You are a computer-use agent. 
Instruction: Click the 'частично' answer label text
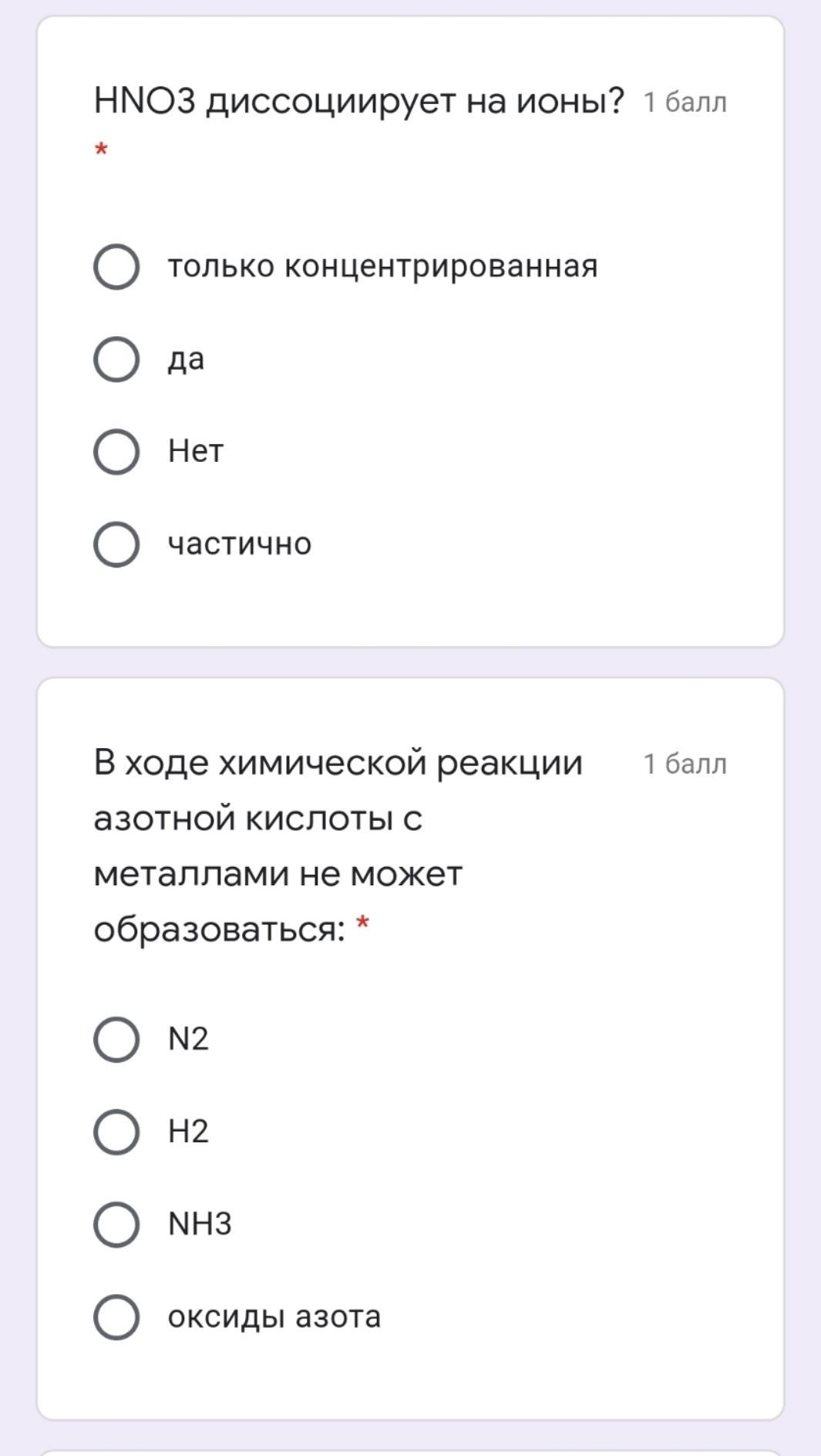[x=240, y=544]
